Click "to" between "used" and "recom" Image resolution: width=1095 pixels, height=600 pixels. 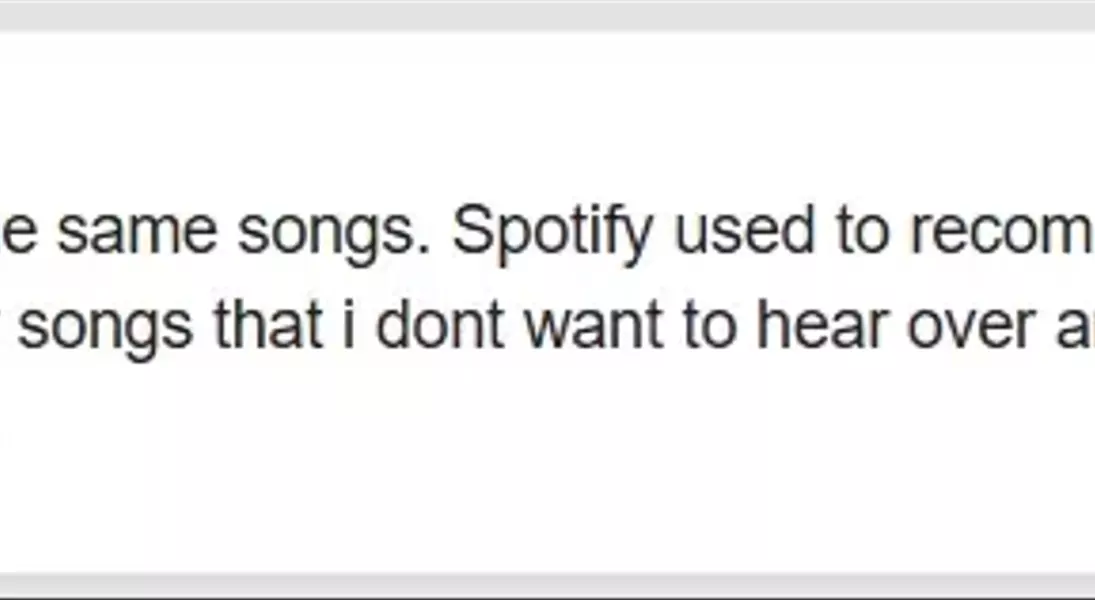(x=862, y=232)
